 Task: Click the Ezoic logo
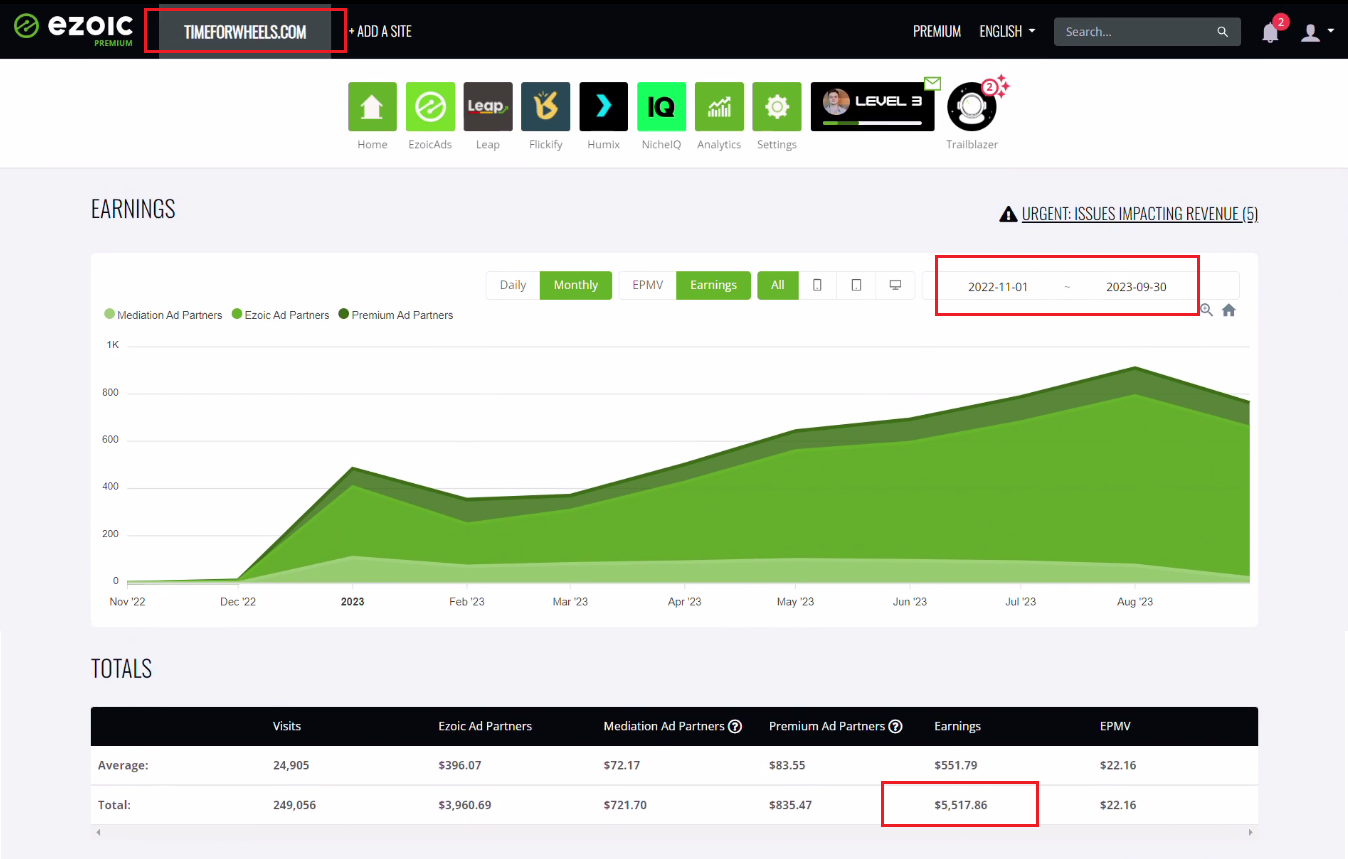pos(74,29)
